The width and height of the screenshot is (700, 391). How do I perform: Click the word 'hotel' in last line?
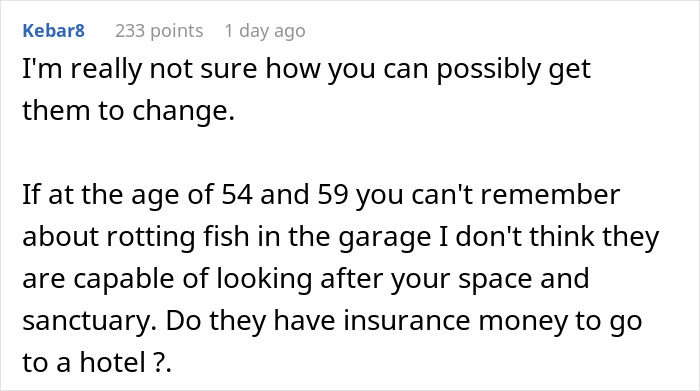tap(112, 362)
